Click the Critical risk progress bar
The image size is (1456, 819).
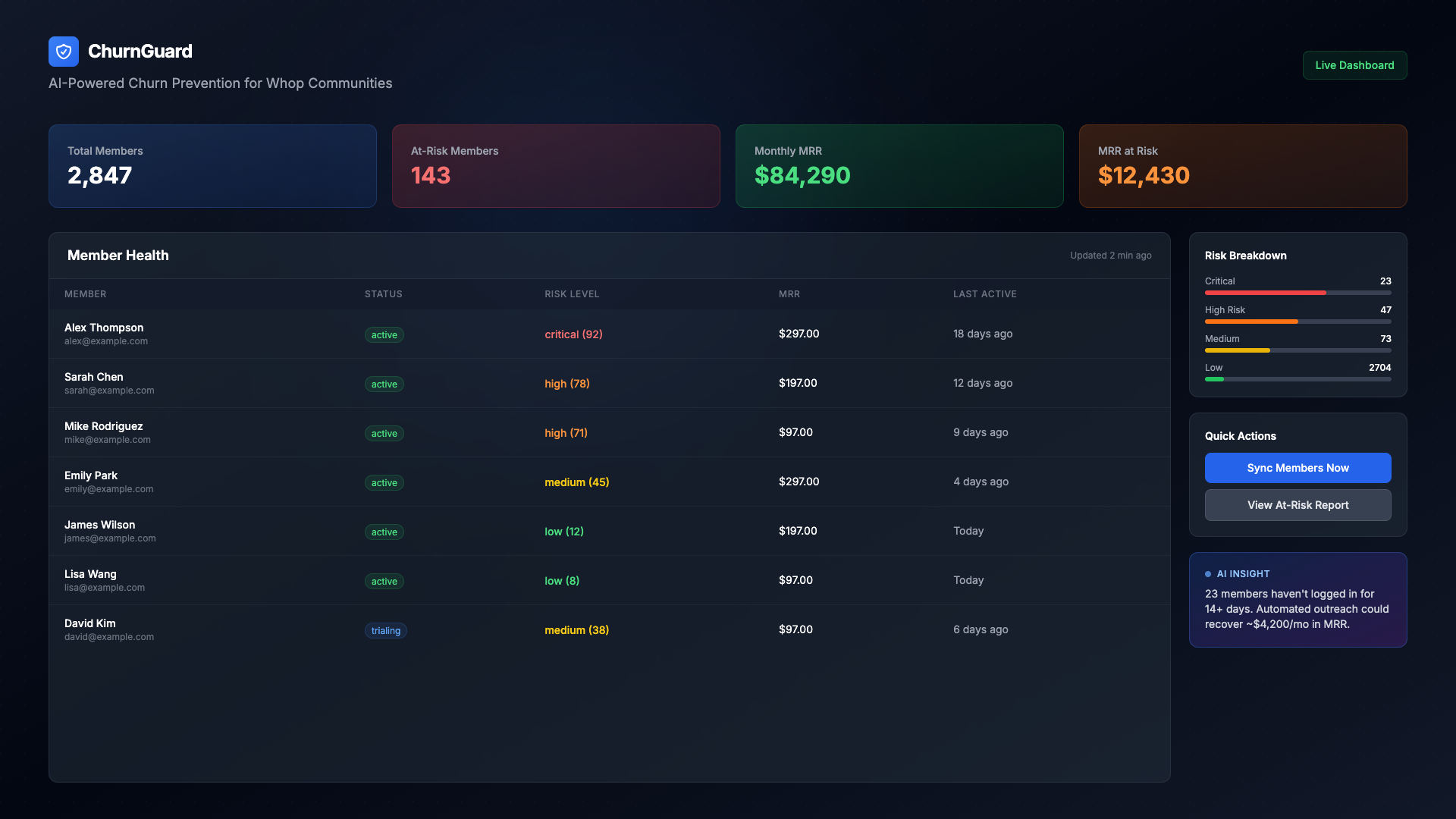coord(1298,293)
